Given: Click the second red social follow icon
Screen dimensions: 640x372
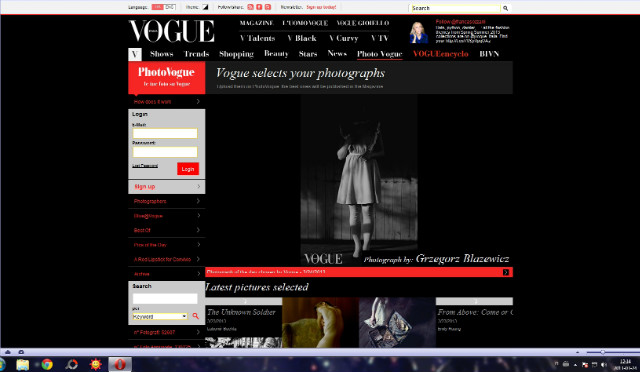Looking at the screenshot, I should (259, 7).
